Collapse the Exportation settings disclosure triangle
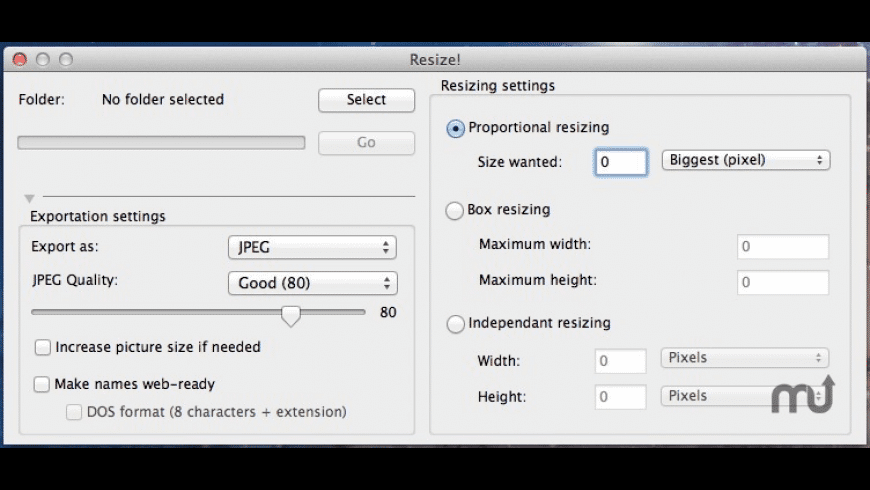870x490 pixels. 29,198
